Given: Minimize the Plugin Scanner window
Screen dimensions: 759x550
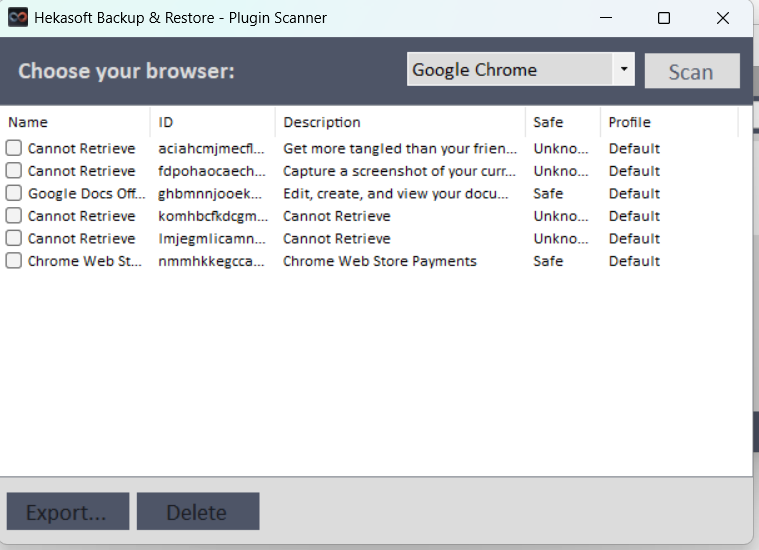Looking at the screenshot, I should click(606, 18).
